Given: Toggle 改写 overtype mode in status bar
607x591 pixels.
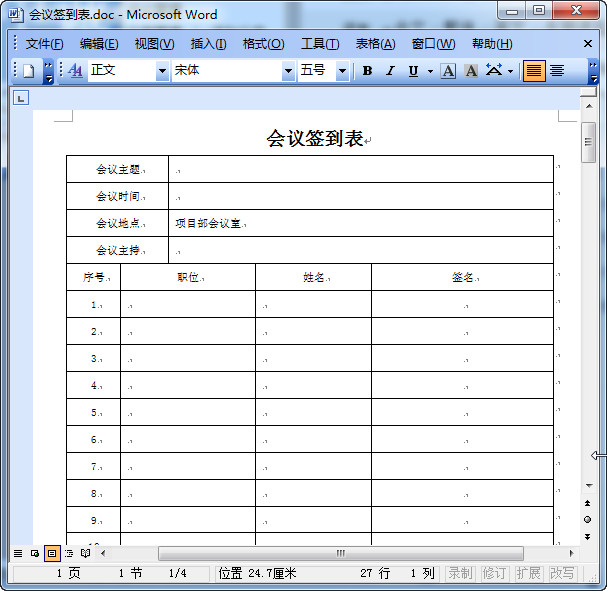Looking at the screenshot, I should [562, 573].
